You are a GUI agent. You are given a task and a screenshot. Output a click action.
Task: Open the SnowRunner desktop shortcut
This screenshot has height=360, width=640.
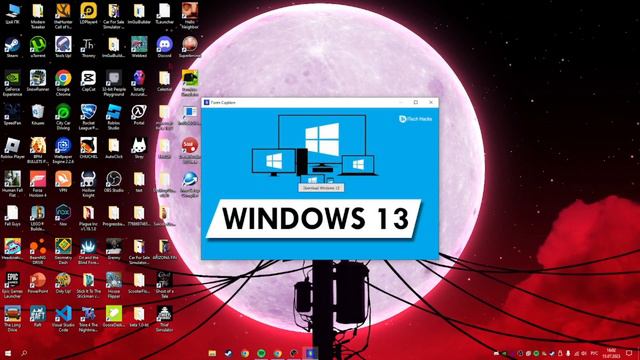point(38,81)
